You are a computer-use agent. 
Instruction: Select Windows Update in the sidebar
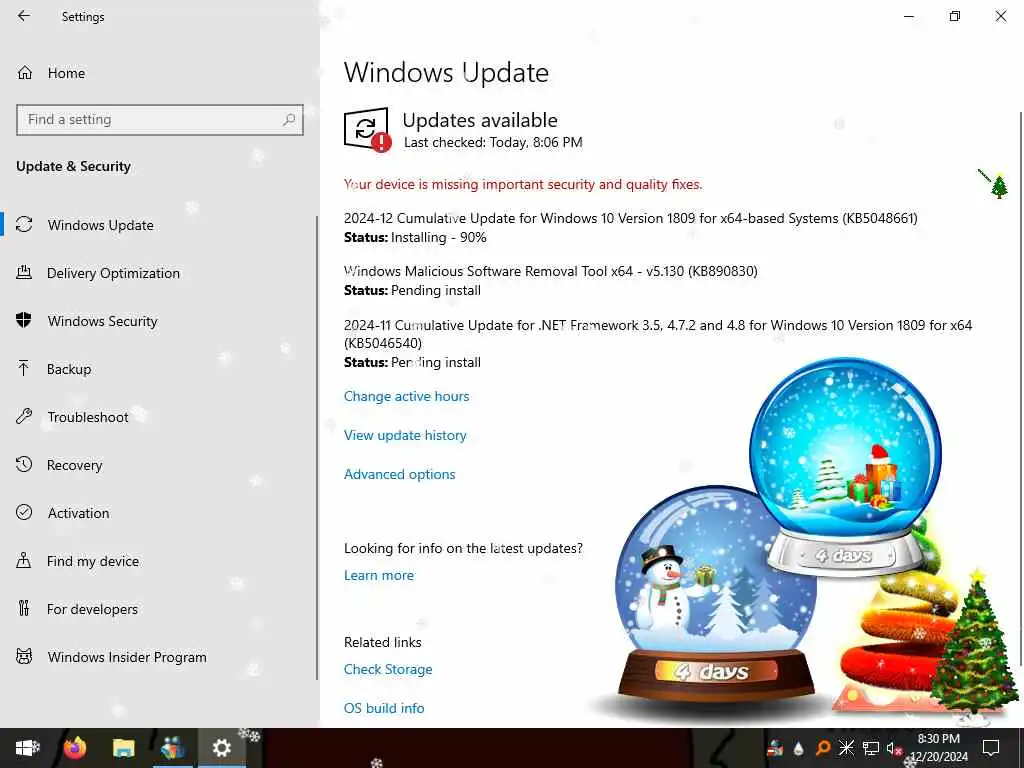101,225
